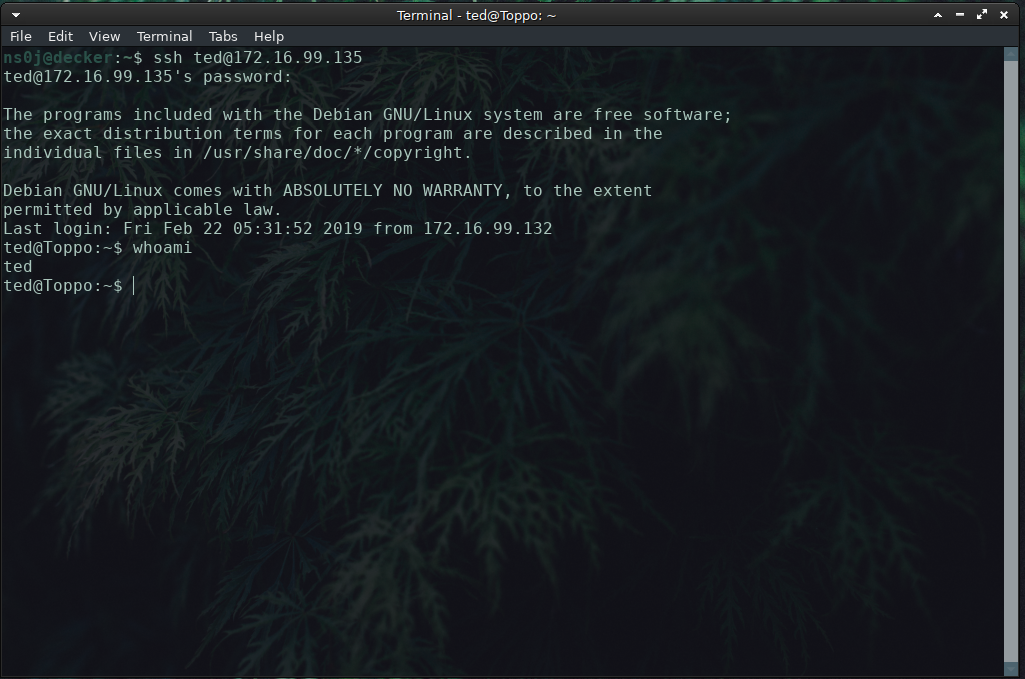Click the 'the exact distribution terms' line

pos(333,134)
